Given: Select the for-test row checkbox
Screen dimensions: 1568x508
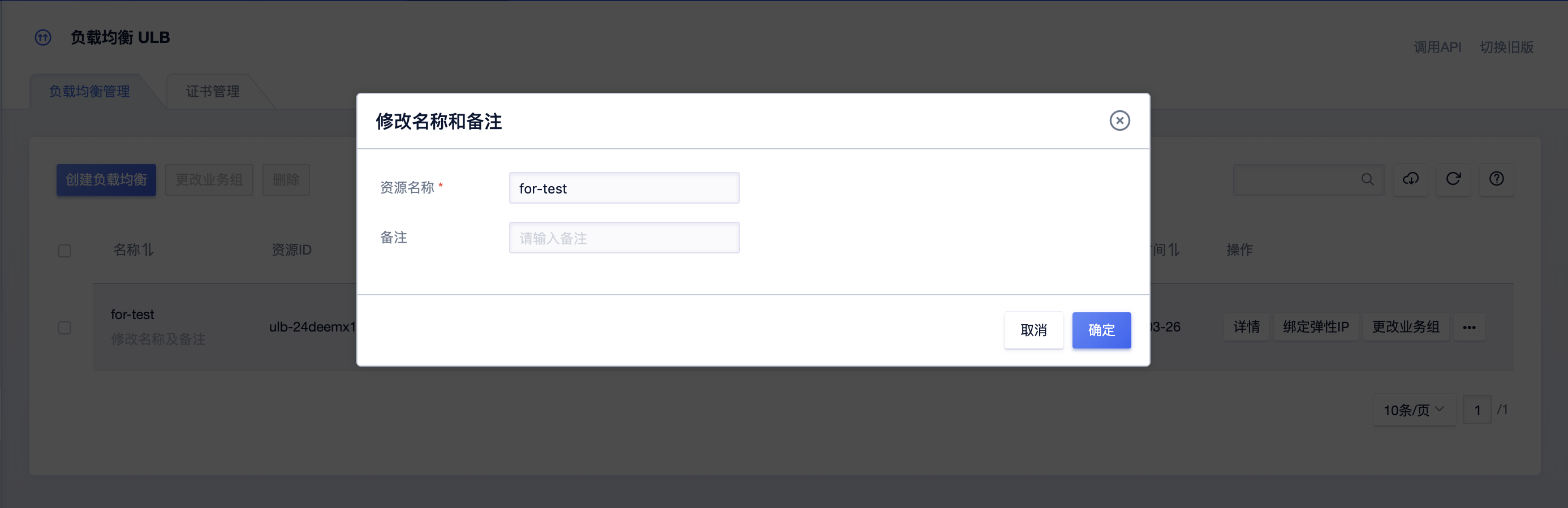Looking at the screenshot, I should pos(64,328).
